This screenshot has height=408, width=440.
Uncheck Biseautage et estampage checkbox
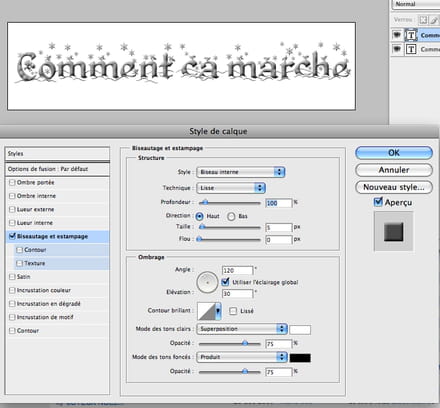click(x=12, y=236)
